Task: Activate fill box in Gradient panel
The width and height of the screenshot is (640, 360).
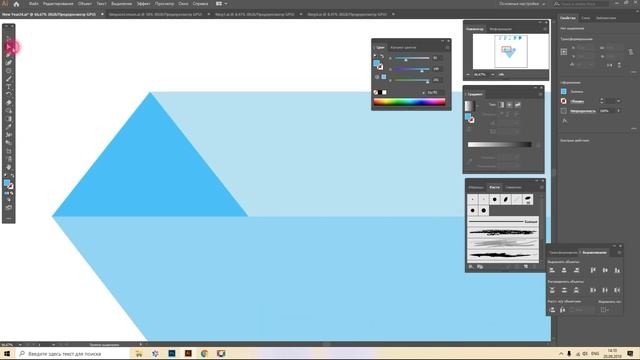Action: point(468,117)
